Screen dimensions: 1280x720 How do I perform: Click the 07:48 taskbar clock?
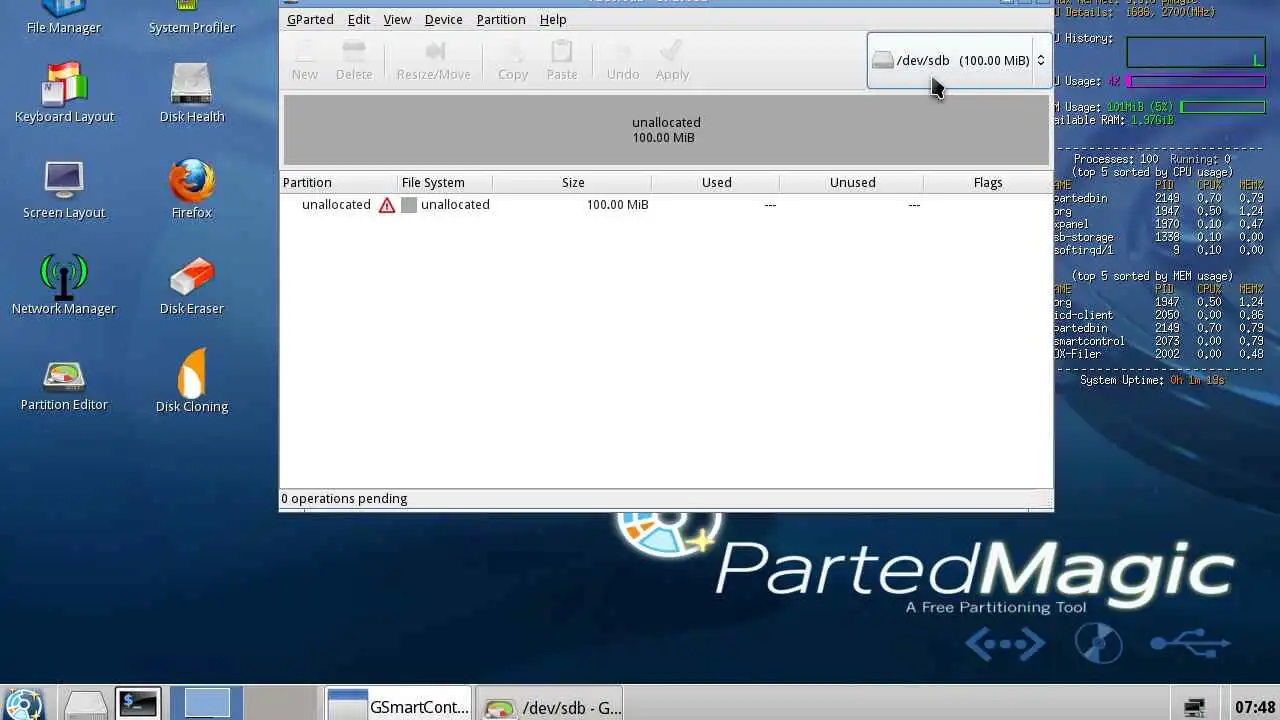pyautogui.click(x=1255, y=707)
